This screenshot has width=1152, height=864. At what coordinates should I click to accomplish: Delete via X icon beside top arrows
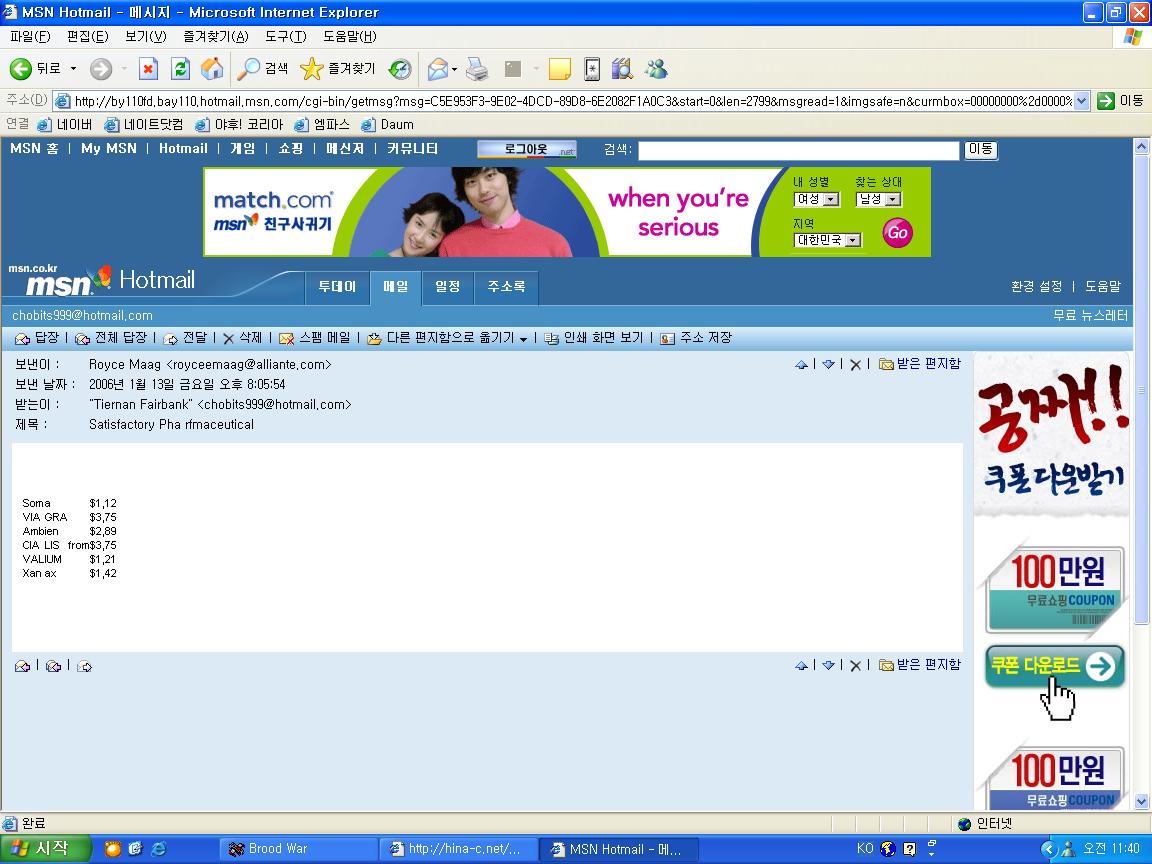coord(855,364)
